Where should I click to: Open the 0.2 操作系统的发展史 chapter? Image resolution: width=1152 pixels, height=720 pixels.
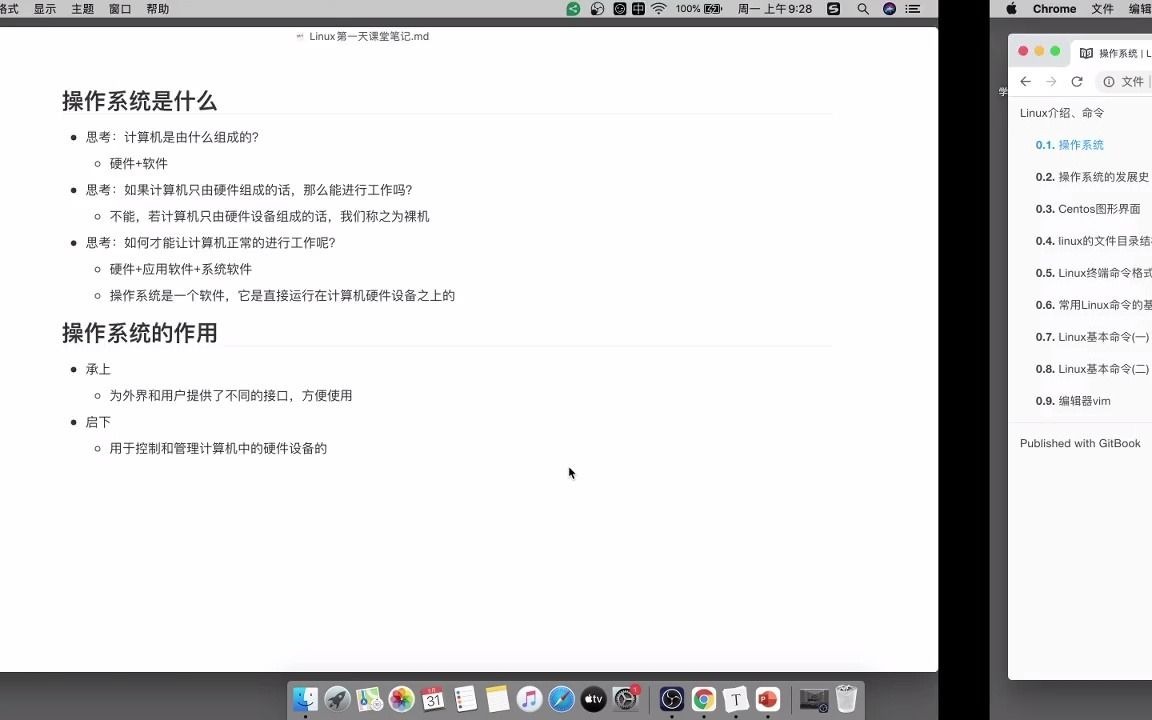pyautogui.click(x=1092, y=177)
